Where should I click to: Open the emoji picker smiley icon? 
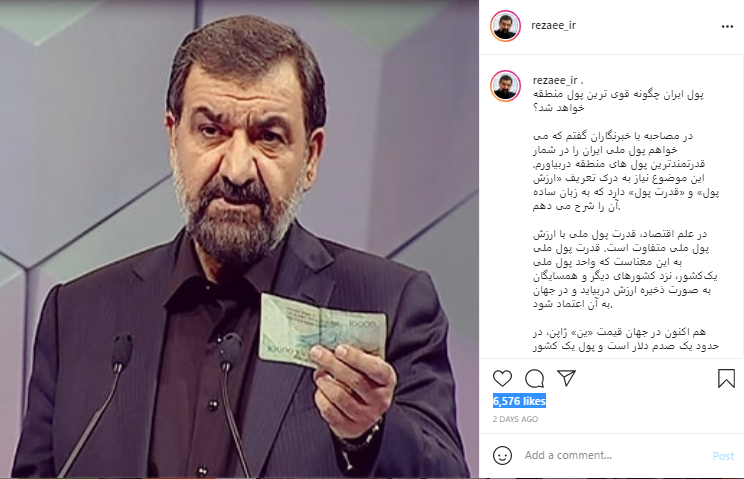(502, 455)
